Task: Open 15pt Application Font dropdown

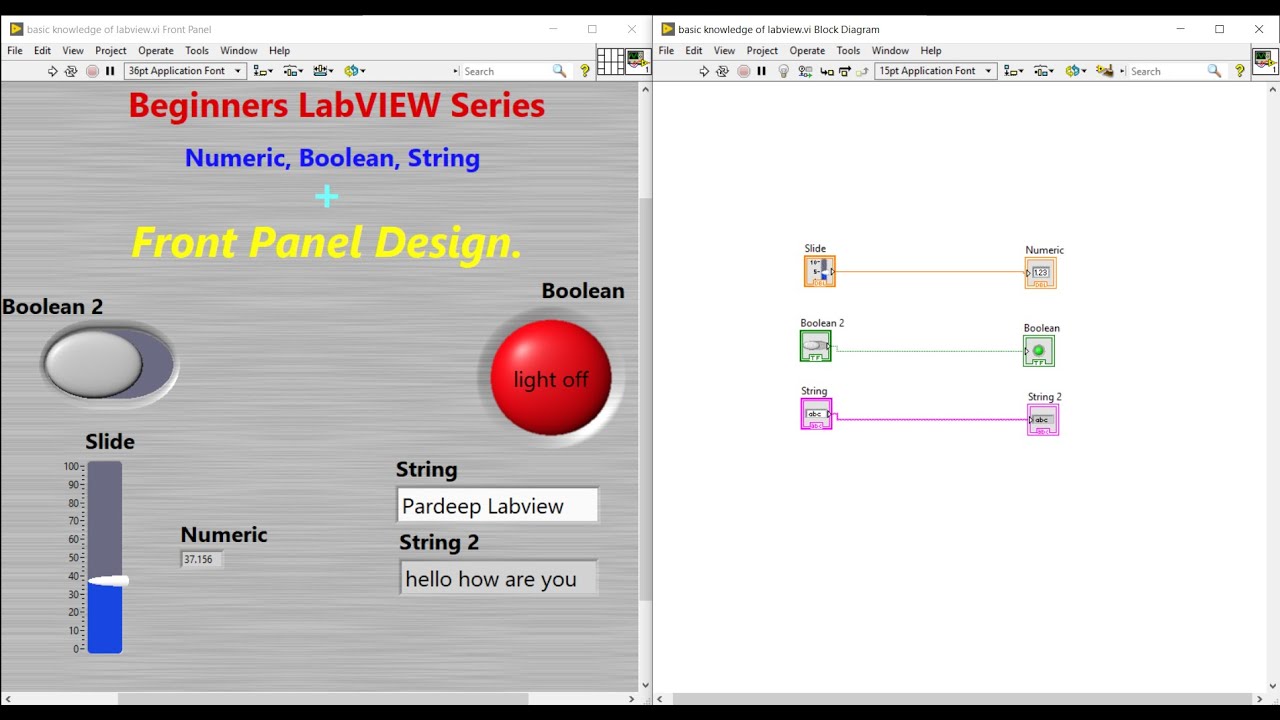Action: 936,71
